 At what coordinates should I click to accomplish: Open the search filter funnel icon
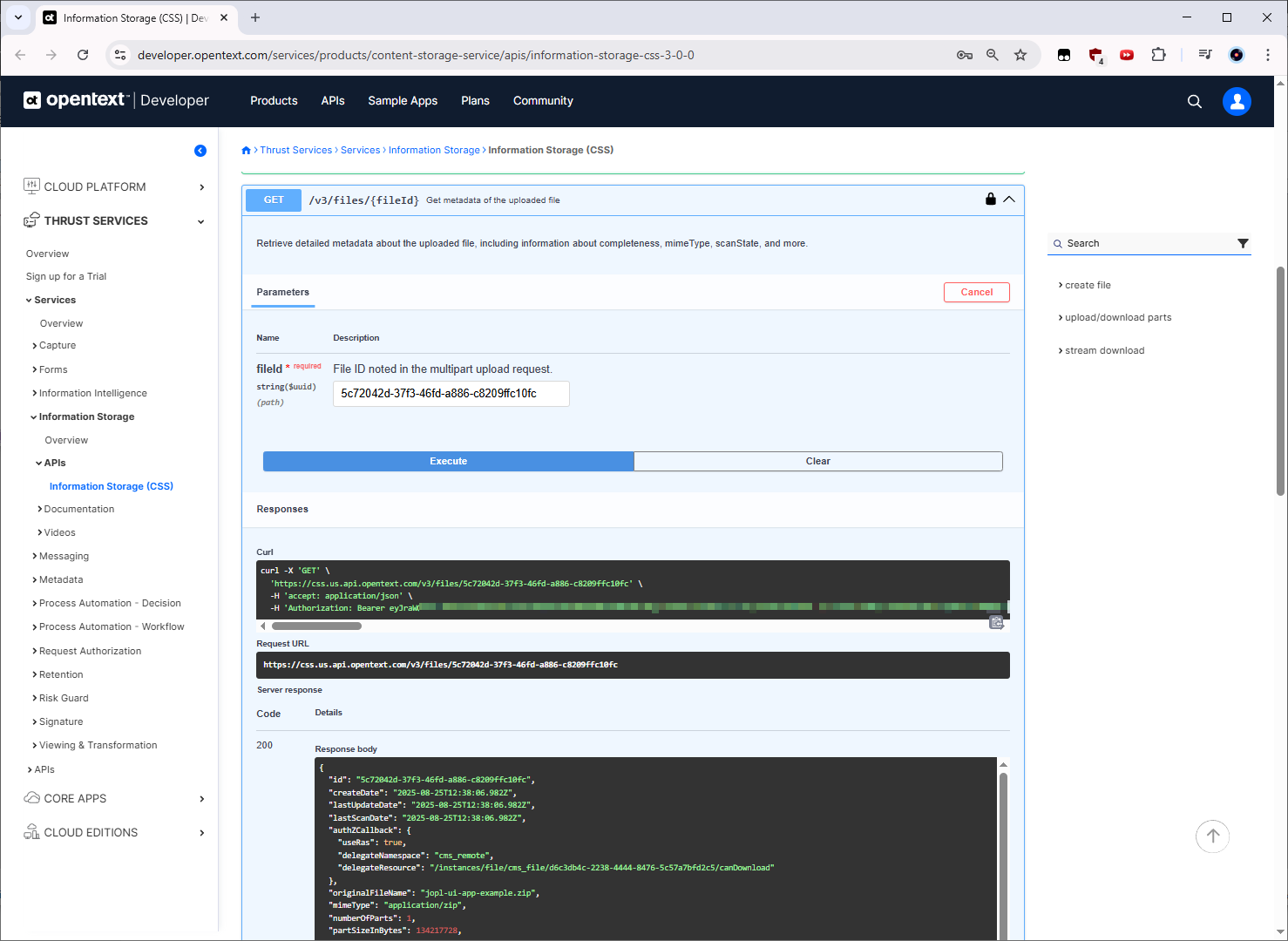pos(1243,243)
